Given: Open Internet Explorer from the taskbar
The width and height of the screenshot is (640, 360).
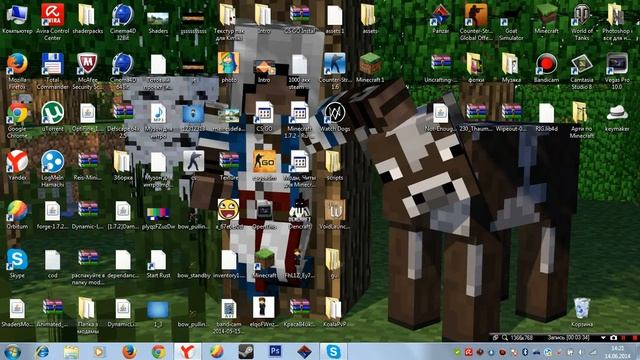Looking at the screenshot, I should (42, 351).
